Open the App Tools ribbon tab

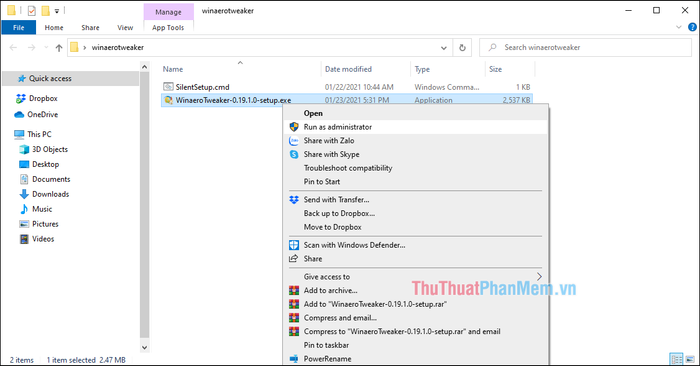[168, 28]
